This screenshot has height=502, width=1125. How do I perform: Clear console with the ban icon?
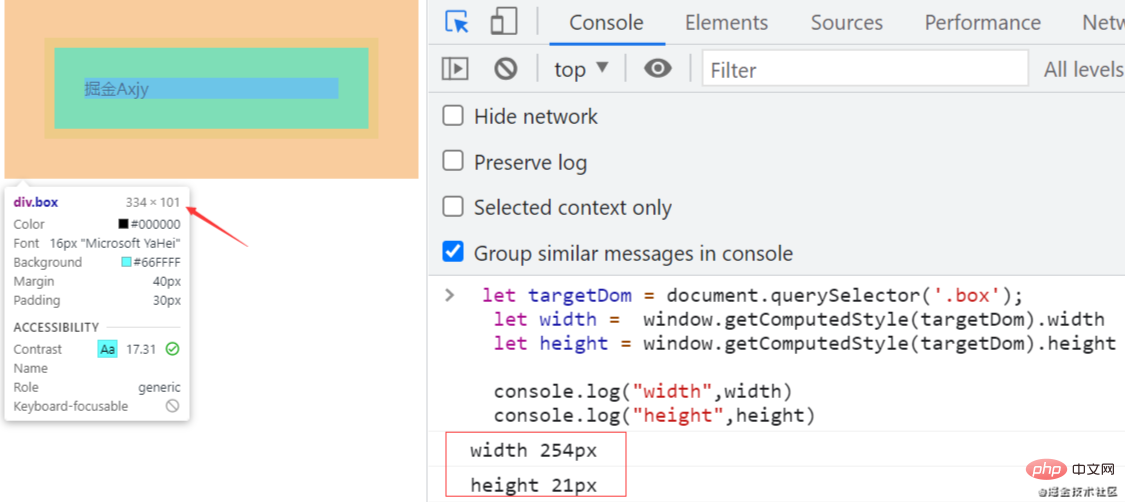pos(506,69)
